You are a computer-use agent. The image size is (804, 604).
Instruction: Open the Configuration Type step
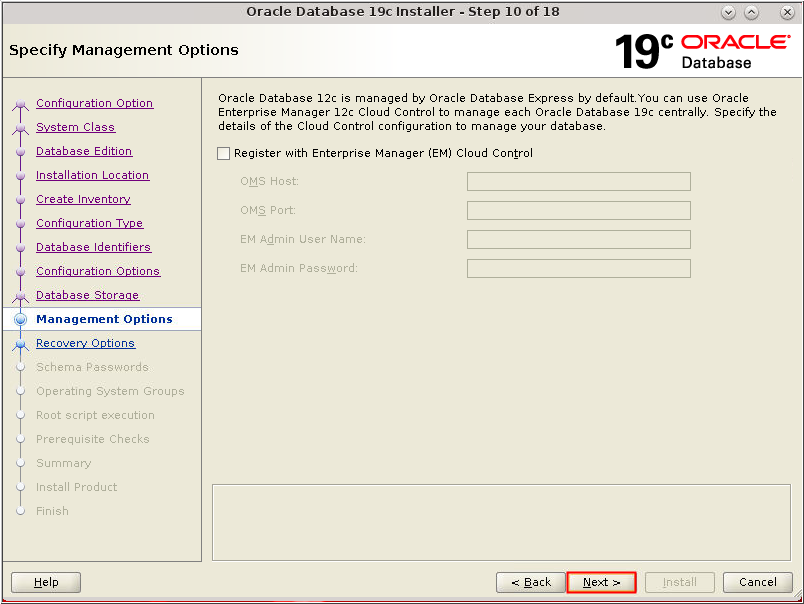(x=89, y=223)
